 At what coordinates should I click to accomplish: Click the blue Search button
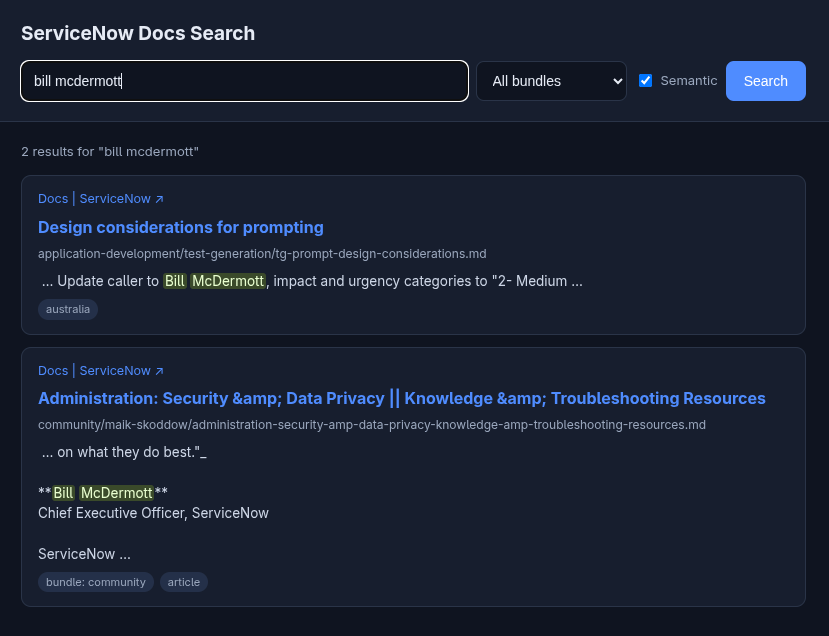click(766, 81)
